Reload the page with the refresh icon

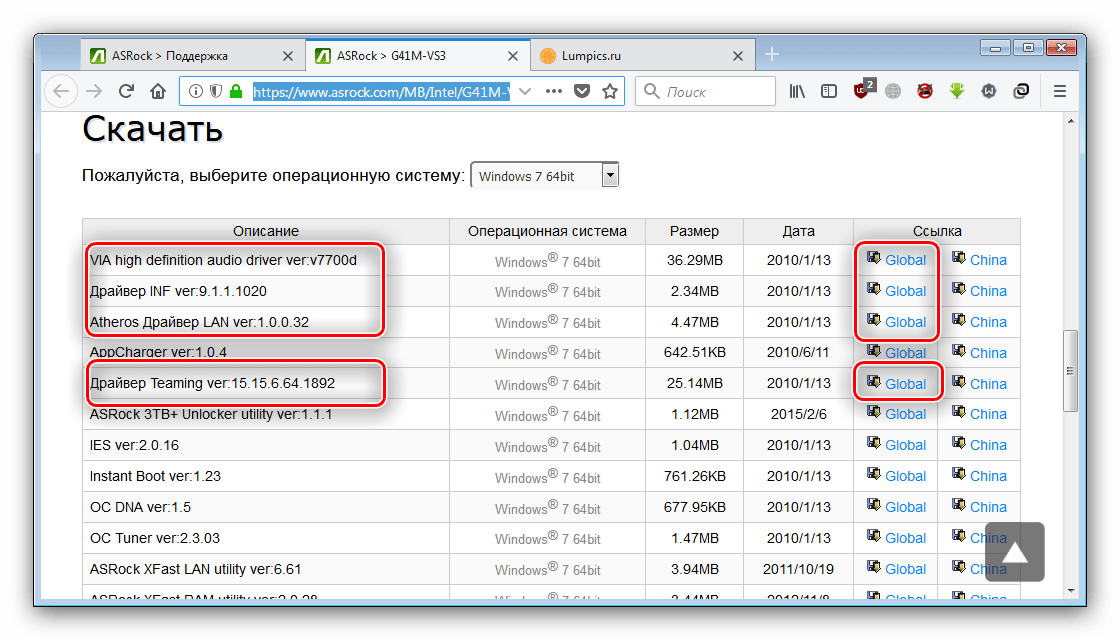coord(126,91)
